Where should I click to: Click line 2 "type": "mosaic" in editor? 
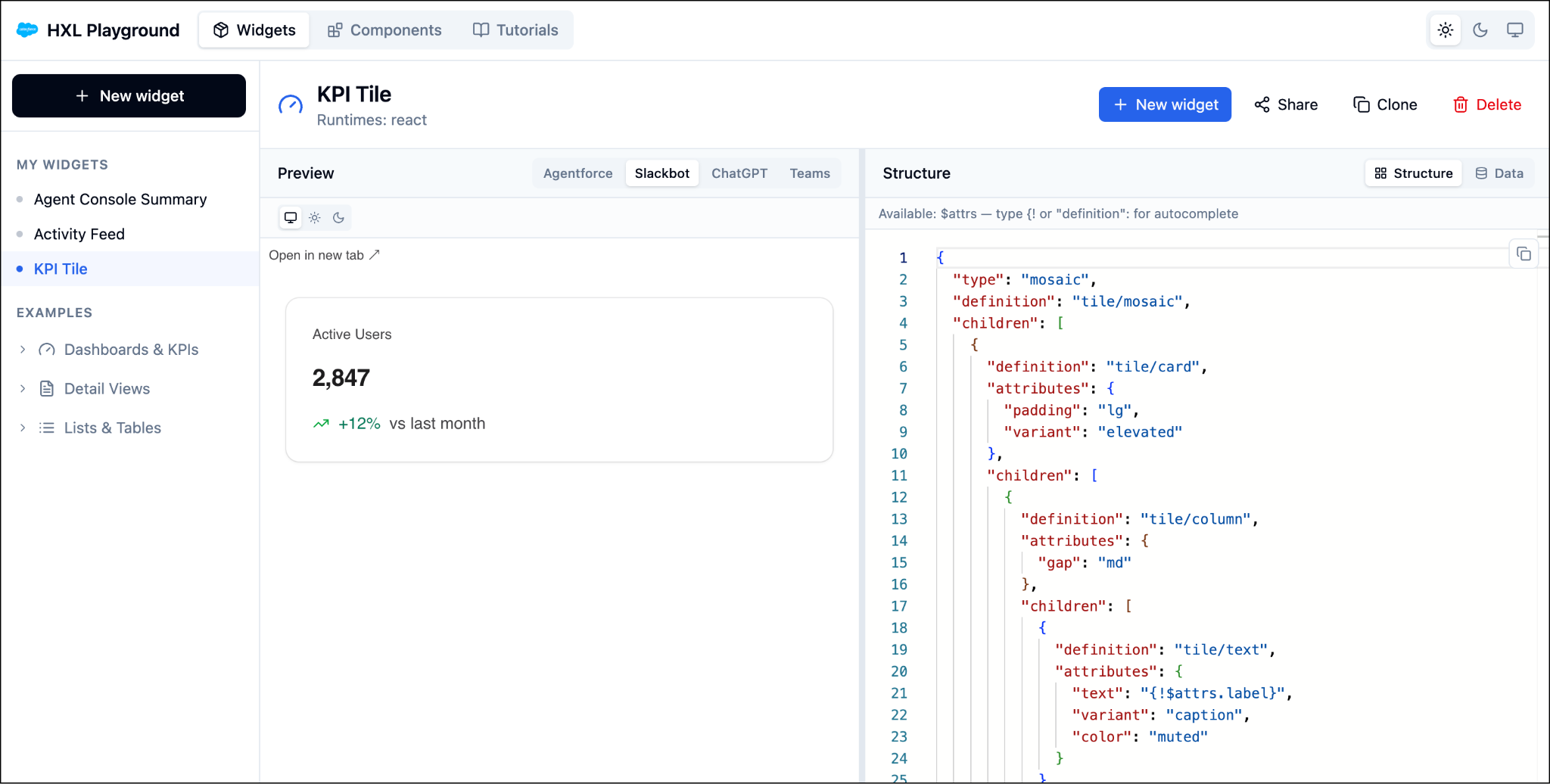1024,280
